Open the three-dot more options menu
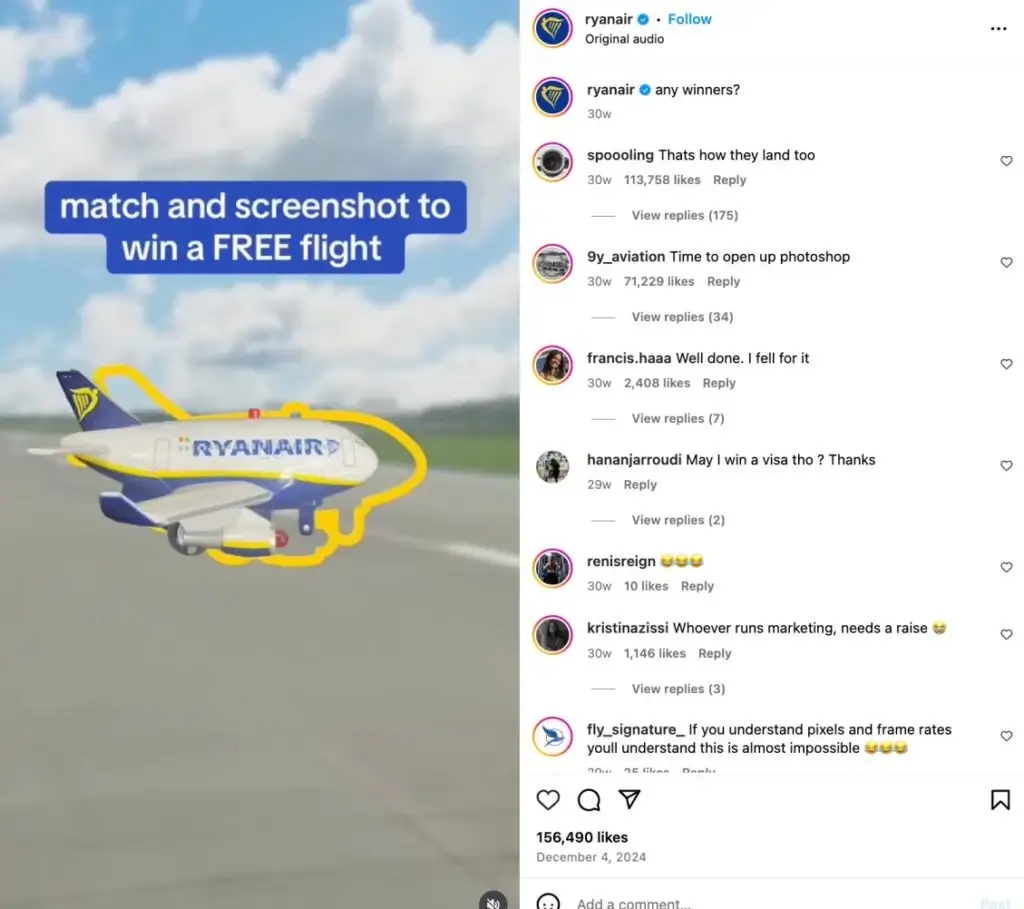The image size is (1024, 909). point(999,29)
